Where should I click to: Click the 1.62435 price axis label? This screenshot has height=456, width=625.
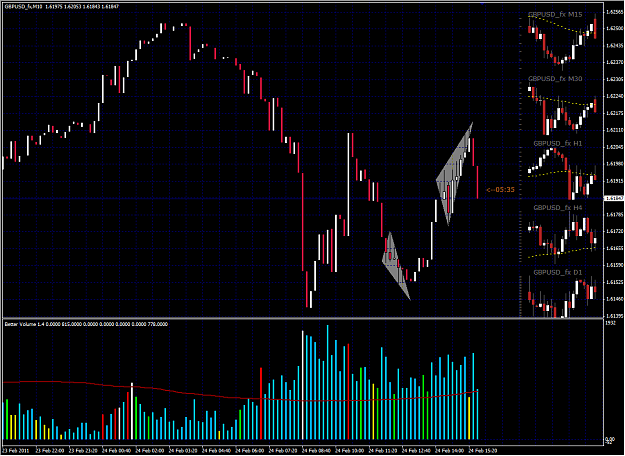pos(614,45)
